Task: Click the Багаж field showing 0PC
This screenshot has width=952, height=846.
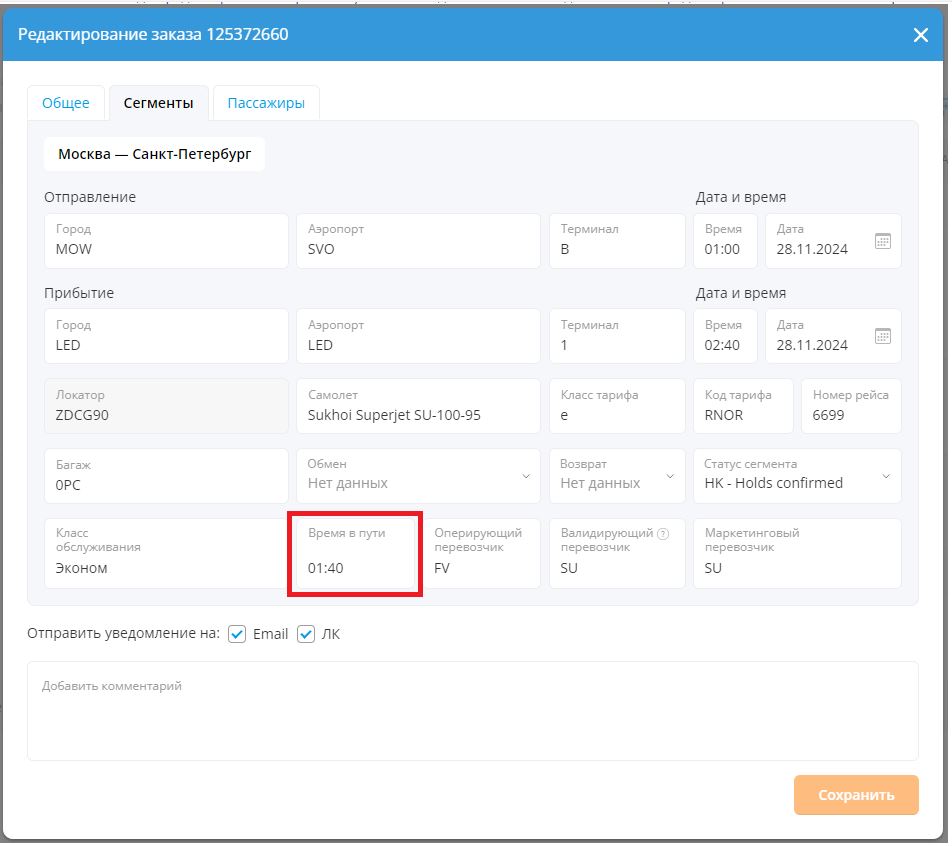Action: (x=166, y=476)
